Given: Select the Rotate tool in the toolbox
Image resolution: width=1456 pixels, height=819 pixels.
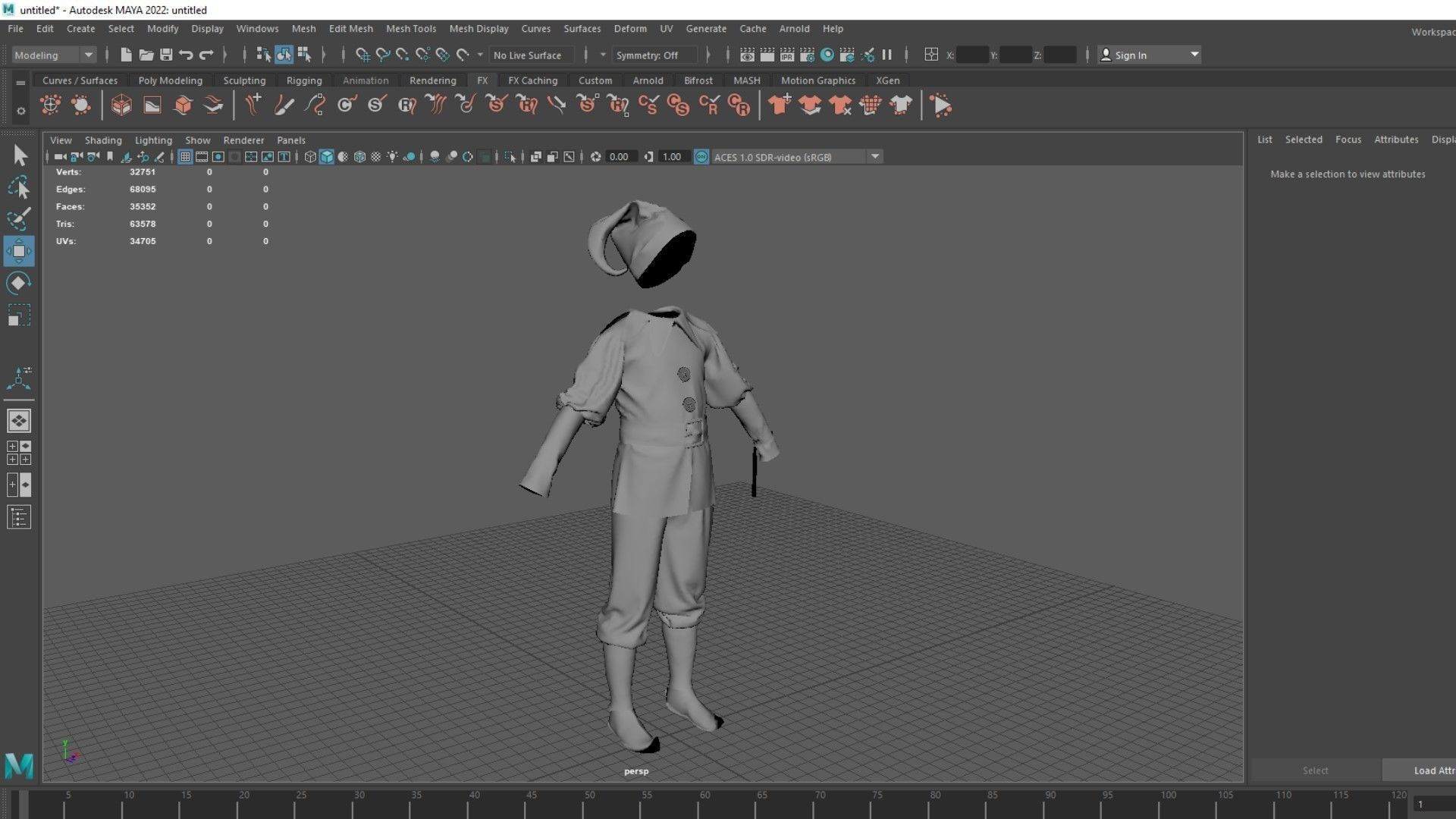Looking at the screenshot, I should pyautogui.click(x=19, y=283).
